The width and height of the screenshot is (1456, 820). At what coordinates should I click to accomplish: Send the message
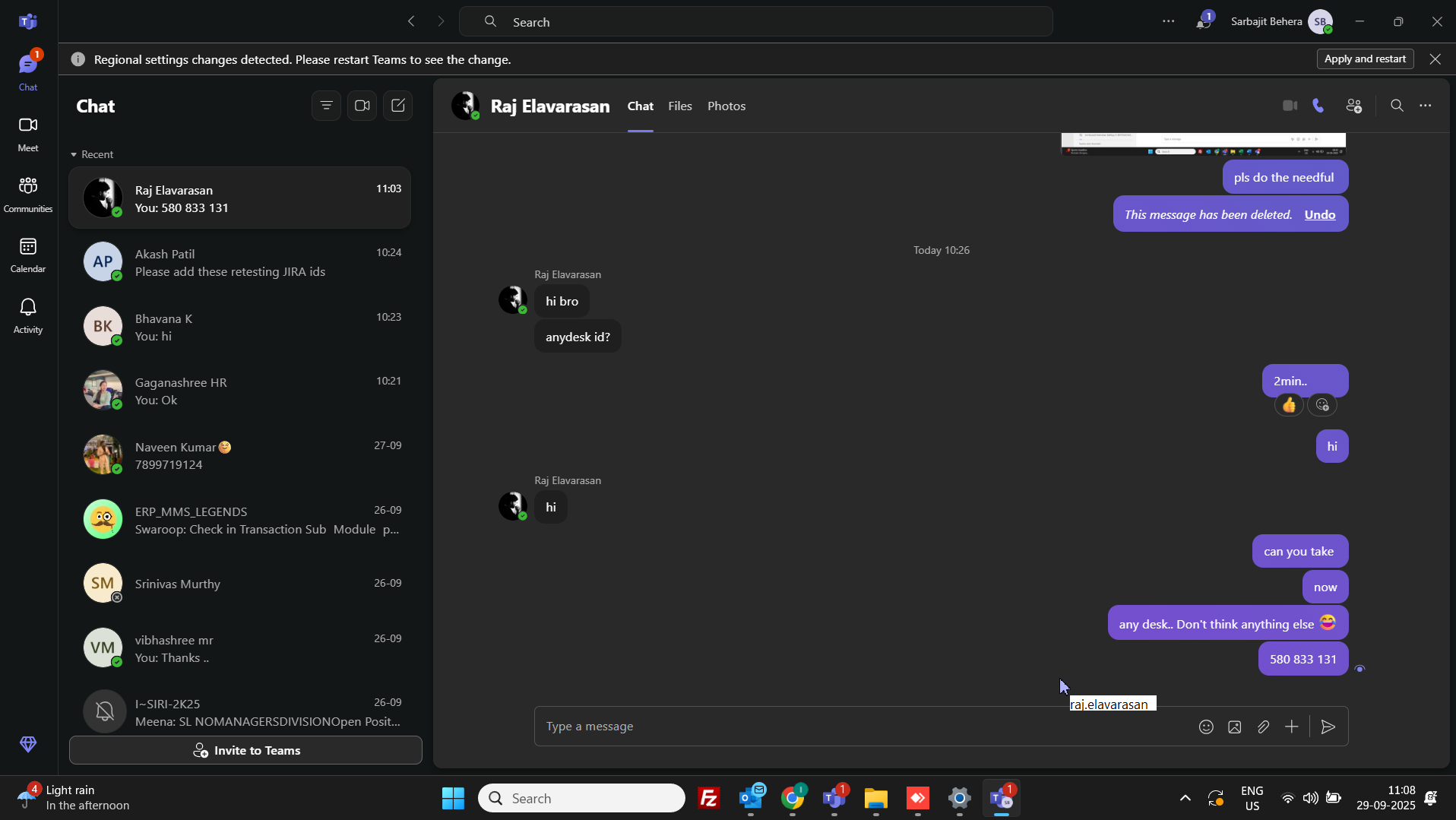click(x=1328, y=727)
